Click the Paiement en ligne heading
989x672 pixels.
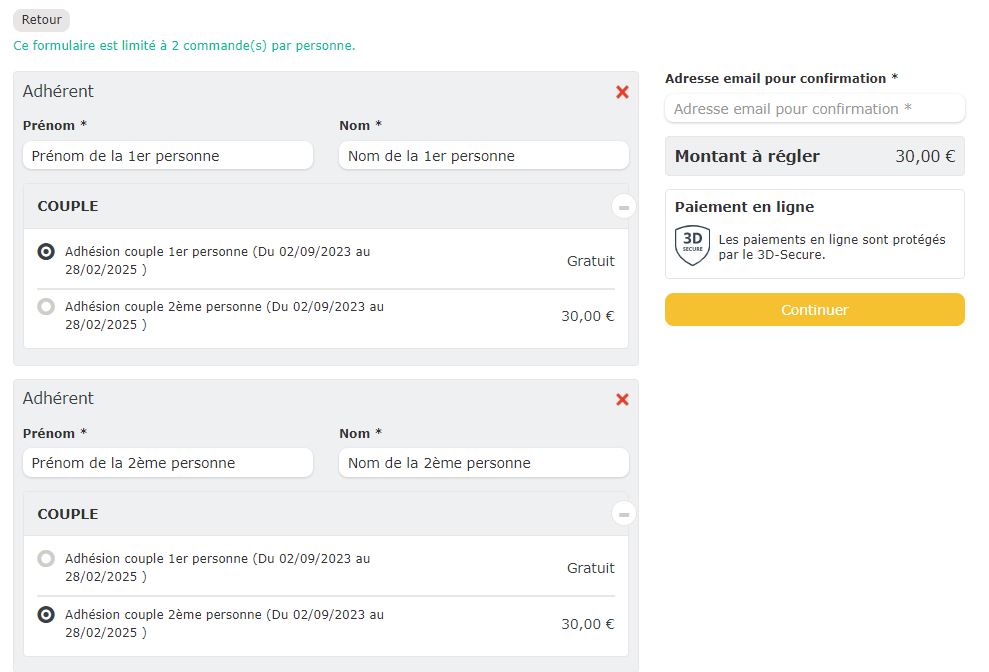[744, 207]
